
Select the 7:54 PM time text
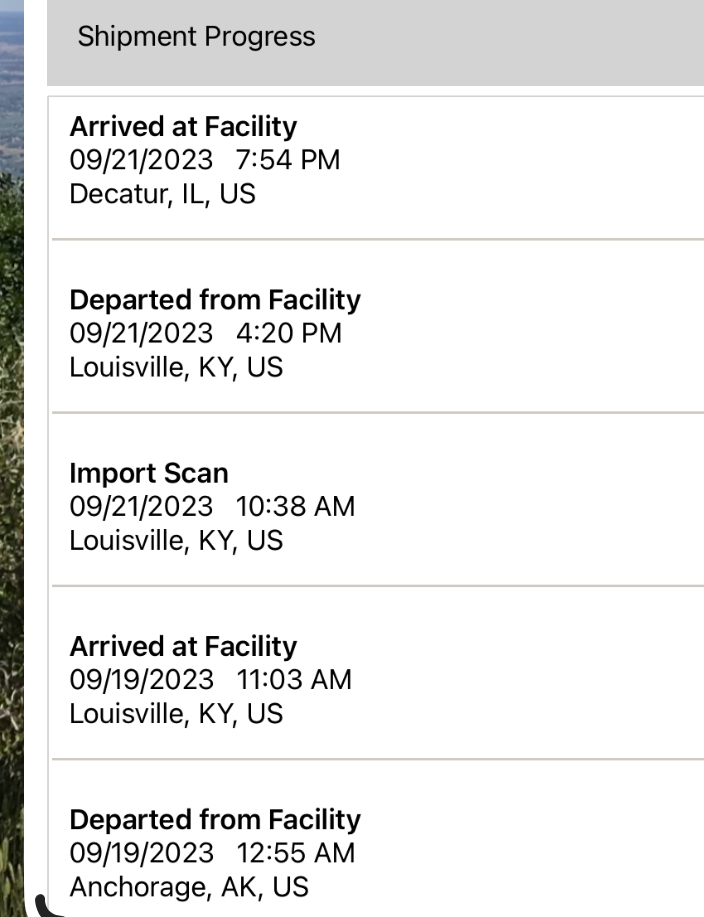point(288,160)
